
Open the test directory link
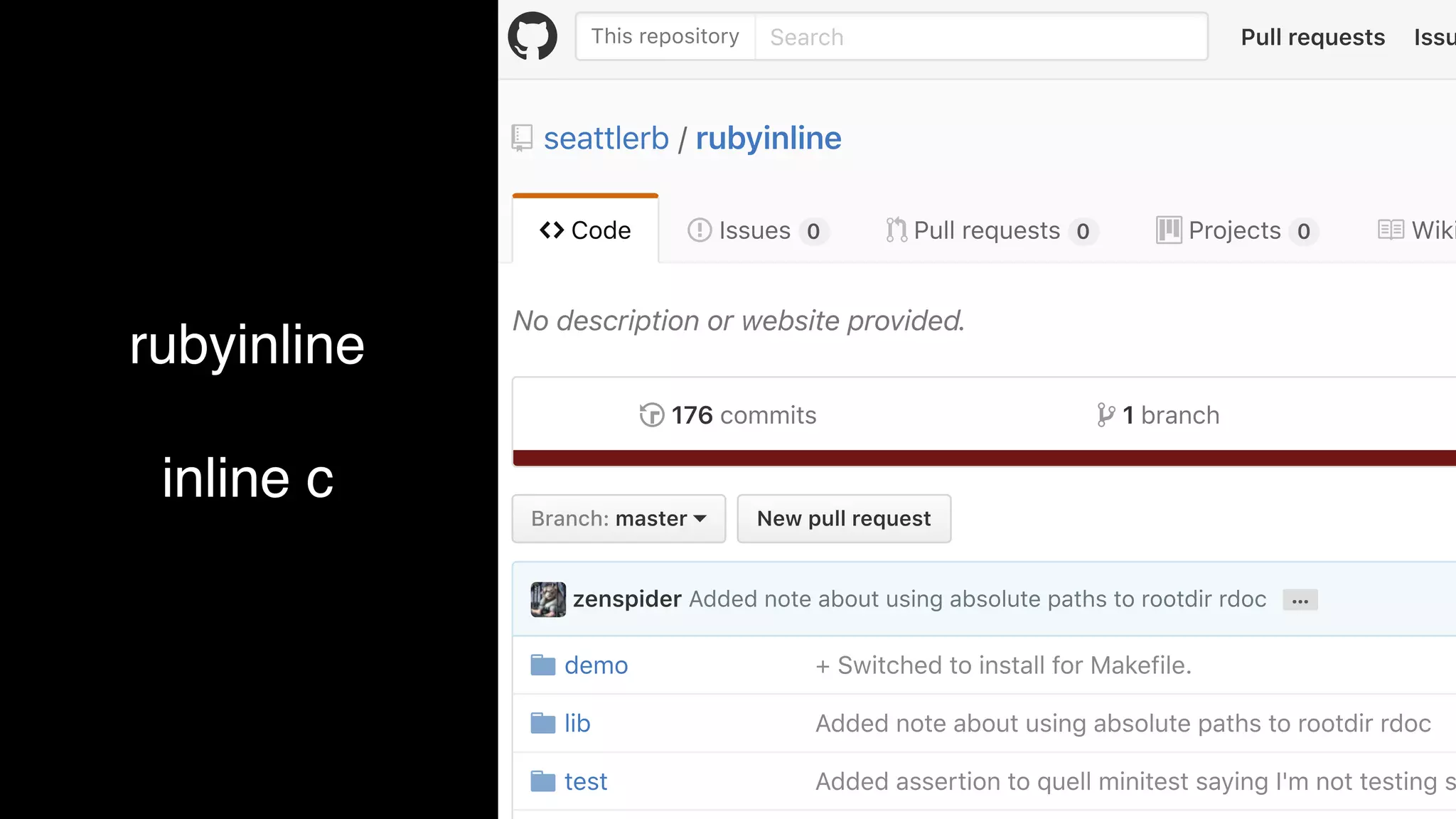click(x=586, y=782)
